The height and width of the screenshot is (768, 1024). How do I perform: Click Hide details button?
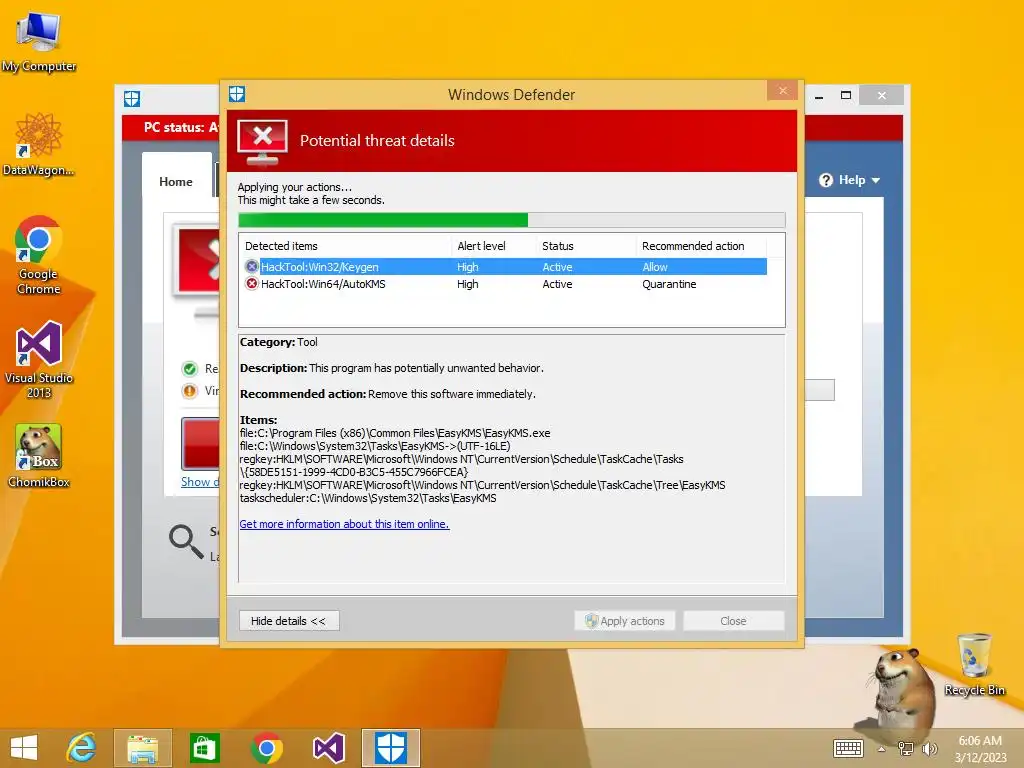click(x=289, y=620)
